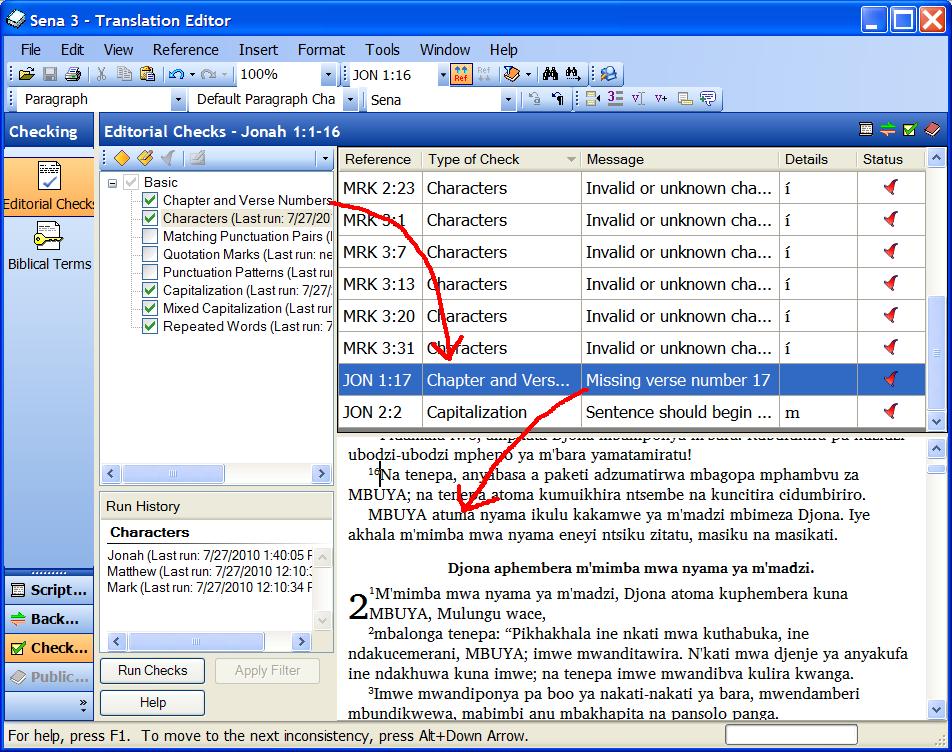Click the green checkmark icon in header bar
952x752 pixels.
coord(910,129)
